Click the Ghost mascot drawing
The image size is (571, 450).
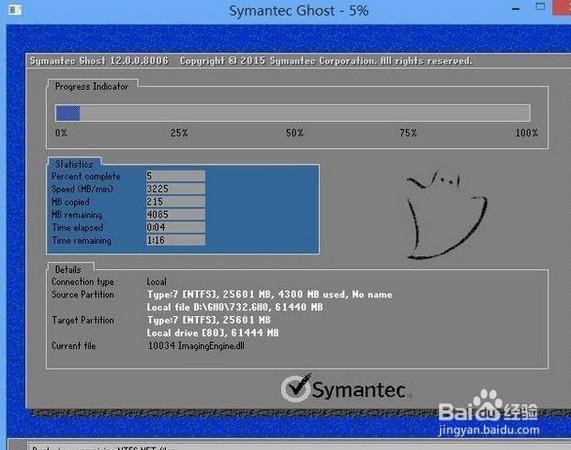446,214
